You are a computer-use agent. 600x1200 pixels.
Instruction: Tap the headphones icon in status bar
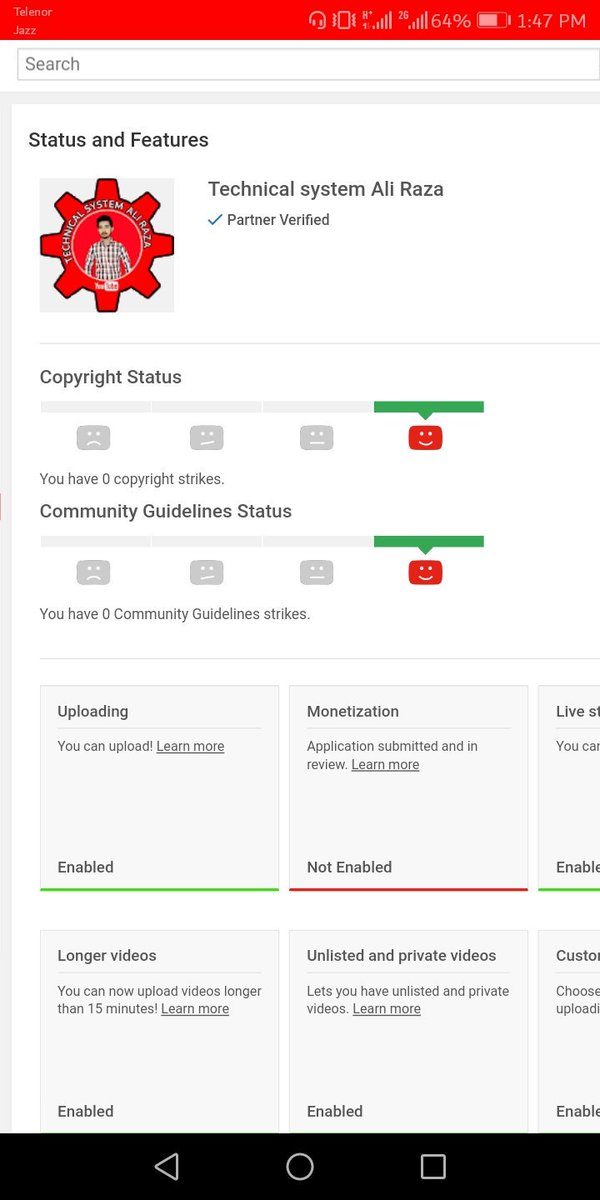pos(318,20)
